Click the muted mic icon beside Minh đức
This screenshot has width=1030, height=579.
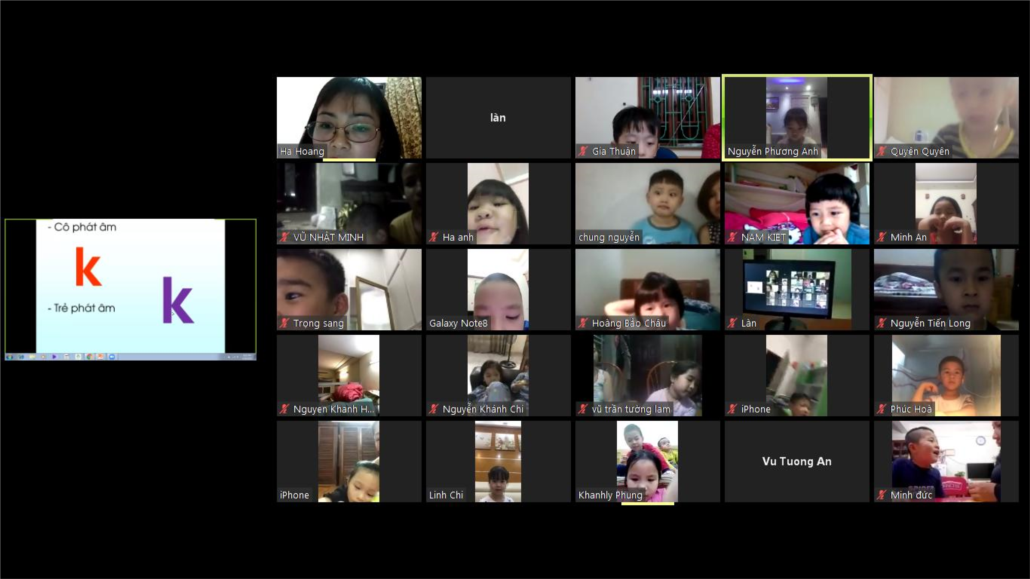click(x=882, y=496)
